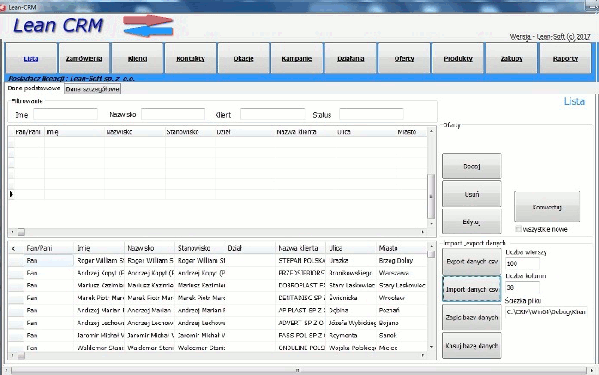Viewport: 599px width, 375px height.
Task: Select the DOBROPLAST client cell
Action: (301, 285)
